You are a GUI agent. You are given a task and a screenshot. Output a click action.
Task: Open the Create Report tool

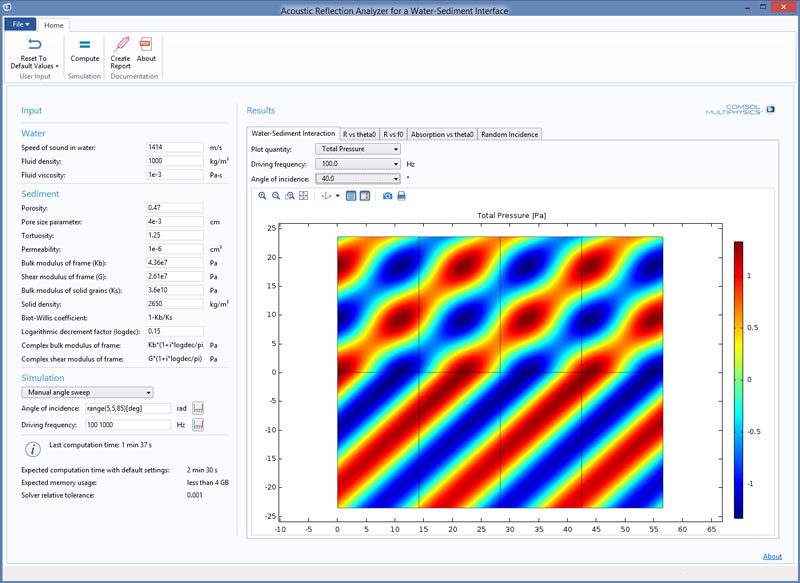click(120, 49)
